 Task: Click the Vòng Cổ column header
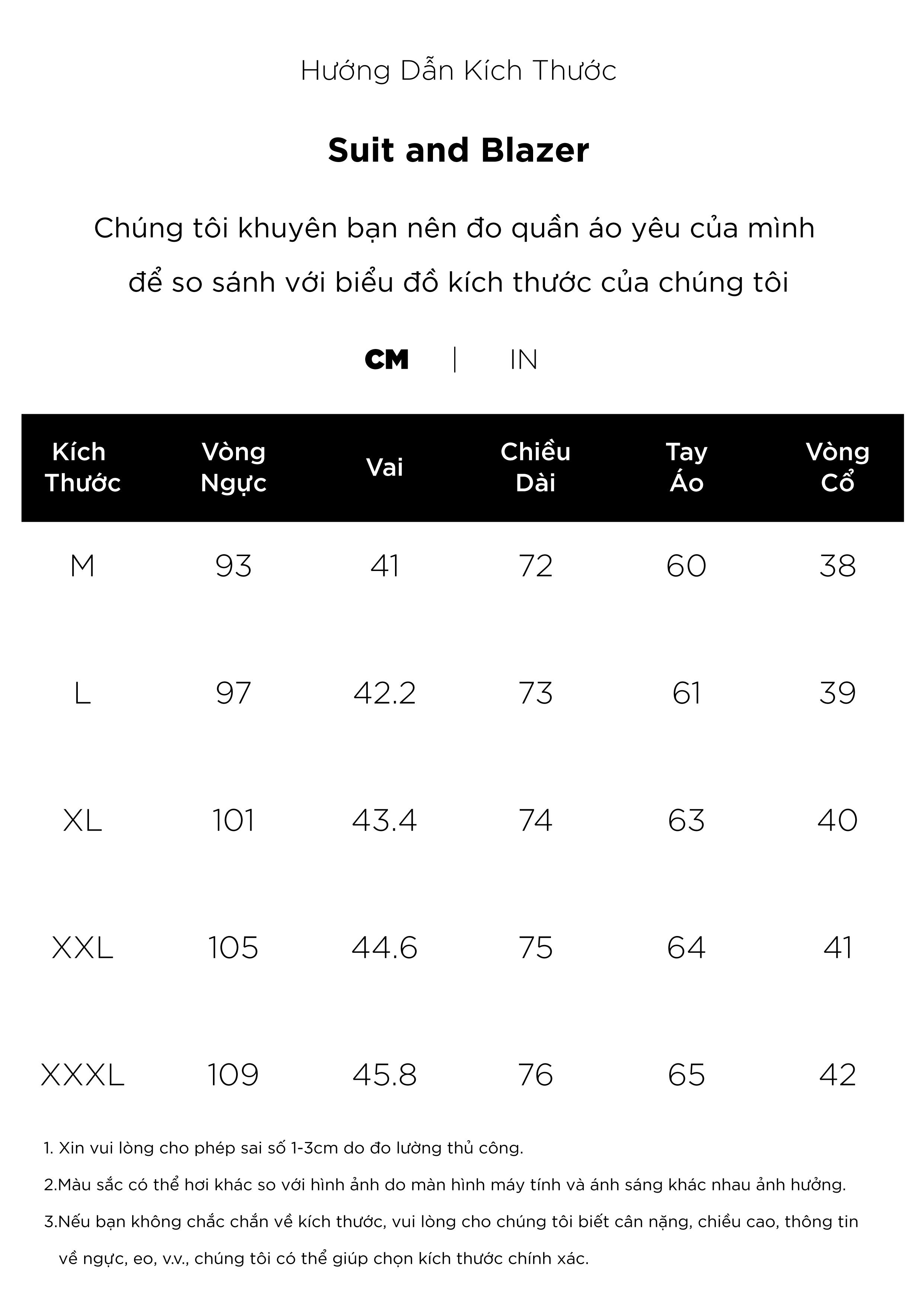(838, 467)
